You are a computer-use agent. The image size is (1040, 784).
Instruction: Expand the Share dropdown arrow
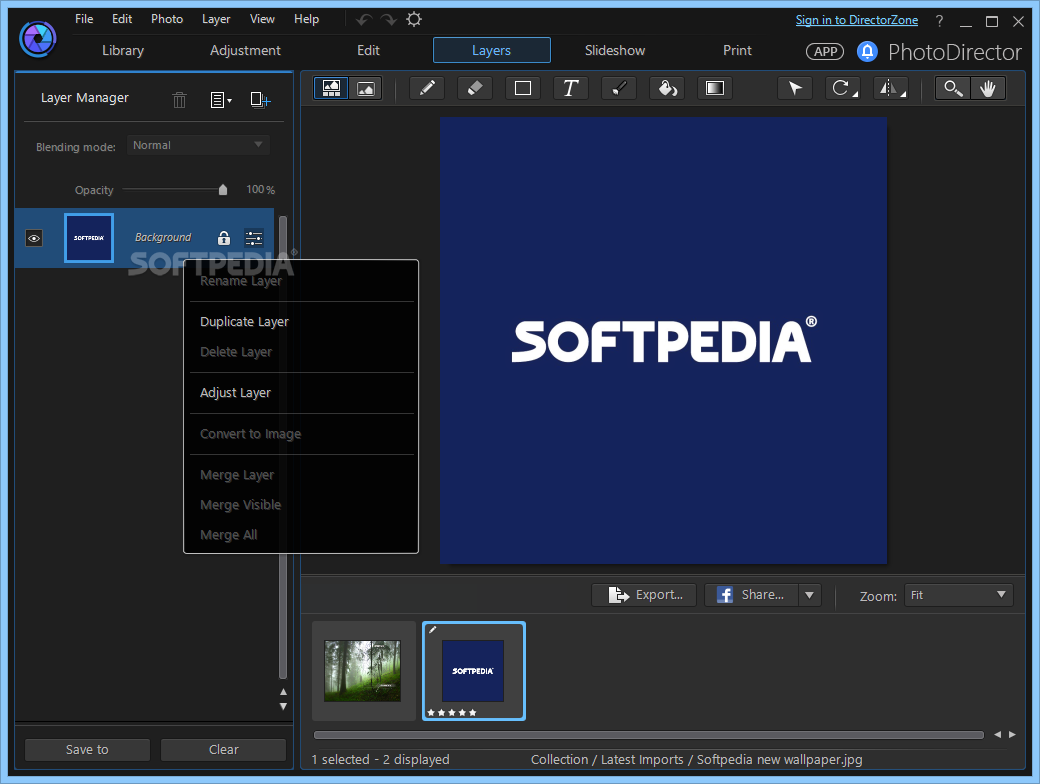[809, 595]
